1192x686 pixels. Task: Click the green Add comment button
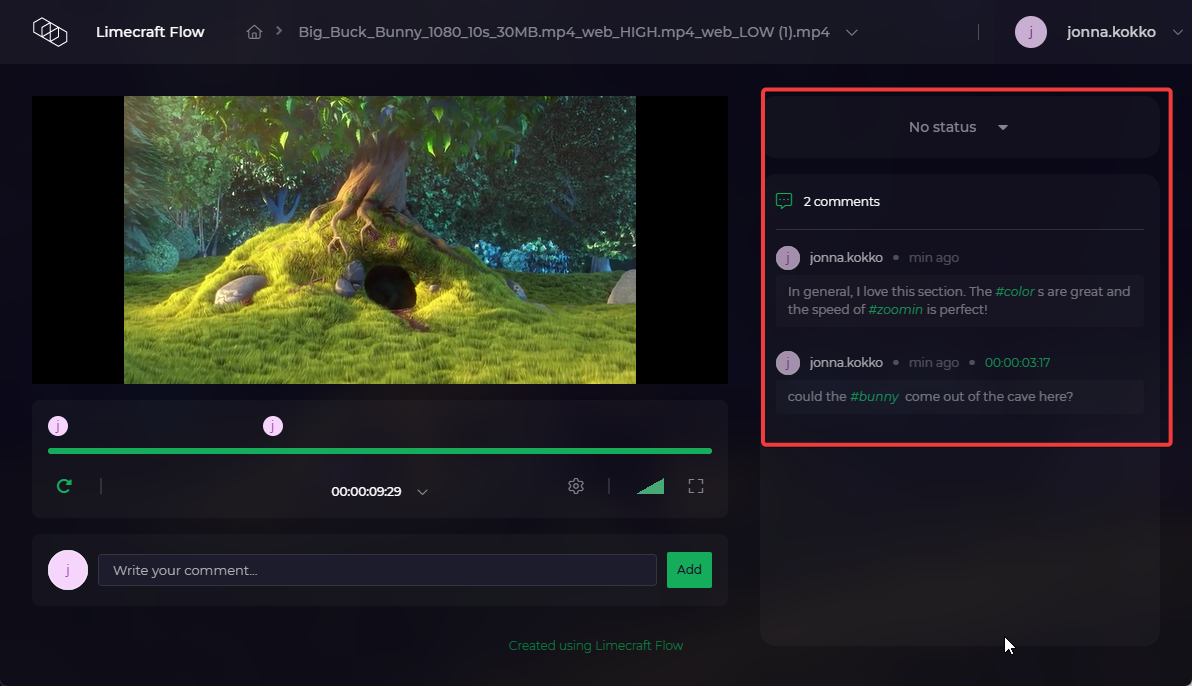pos(690,570)
